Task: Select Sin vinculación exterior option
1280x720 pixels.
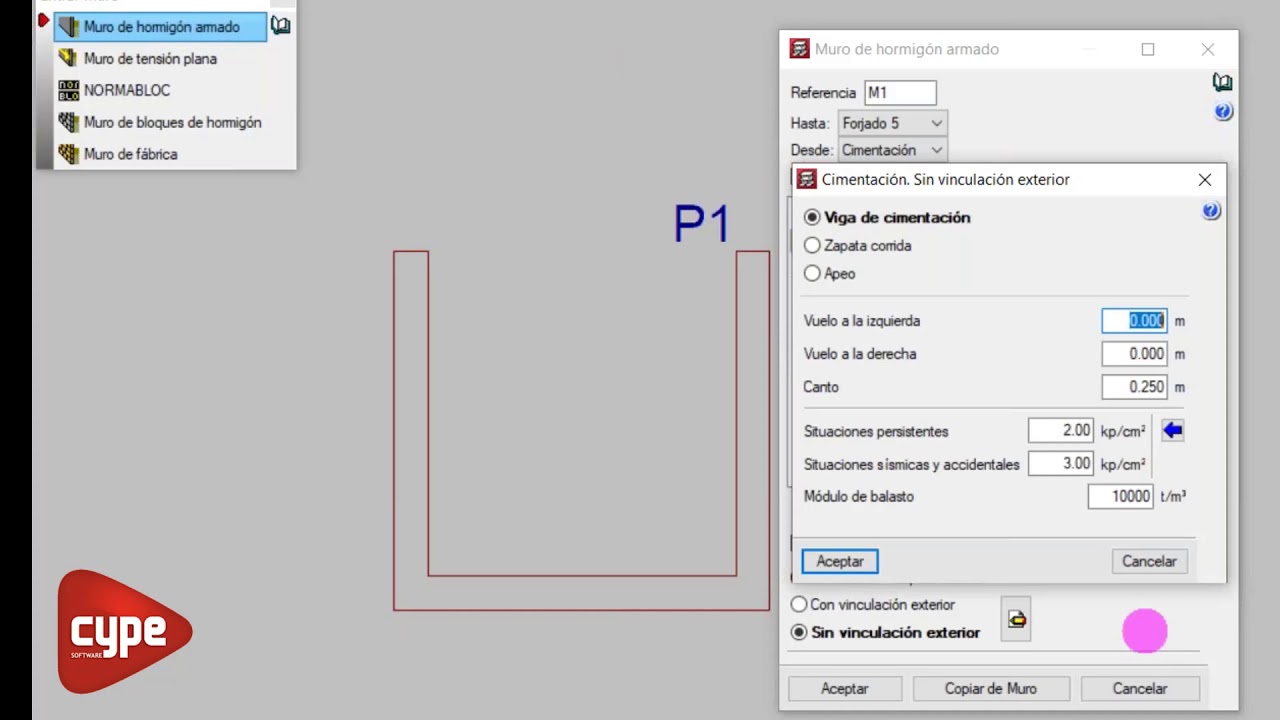Action: [x=799, y=632]
